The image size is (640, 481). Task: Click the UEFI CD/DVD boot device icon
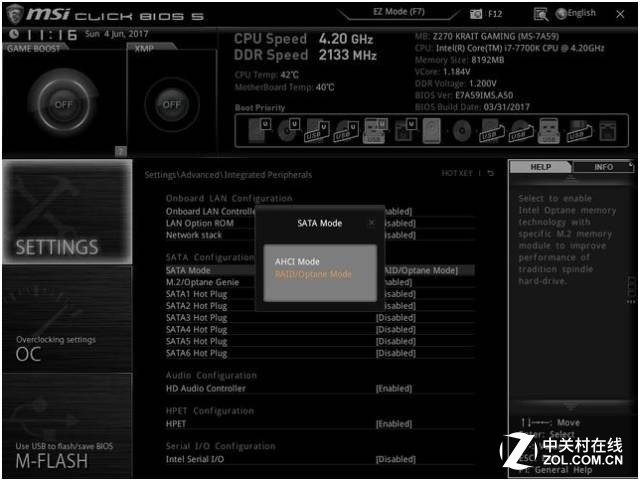288,130
